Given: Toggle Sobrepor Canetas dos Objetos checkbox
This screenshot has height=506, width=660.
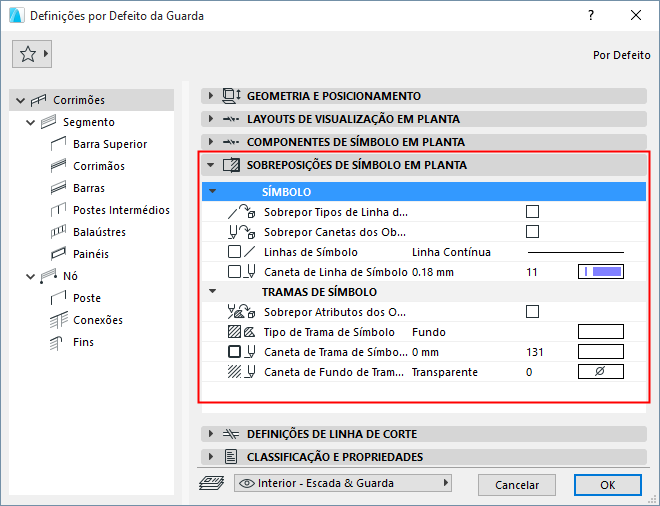Looking at the screenshot, I should [532, 232].
